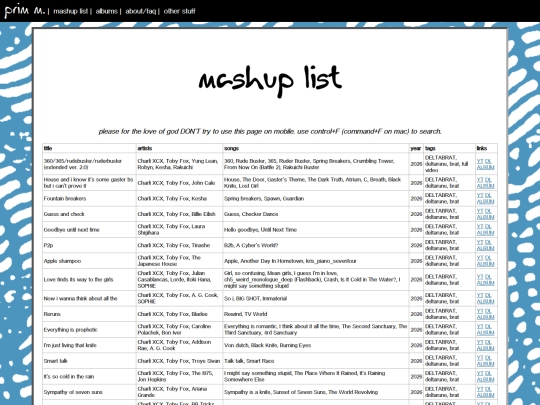Click DL link for Goodbye until next time
This screenshot has height=405, width=540.
click(x=488, y=227)
